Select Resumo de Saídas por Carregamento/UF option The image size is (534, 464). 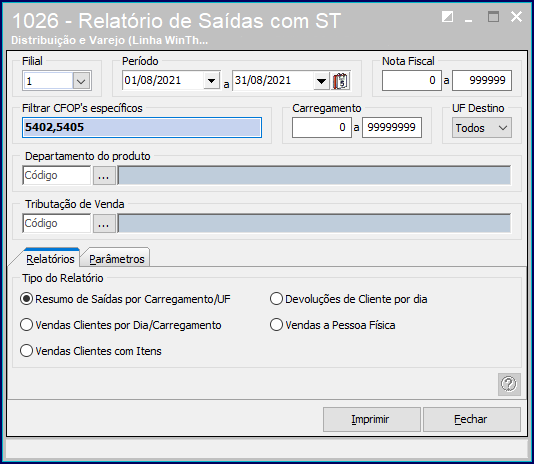125,299
